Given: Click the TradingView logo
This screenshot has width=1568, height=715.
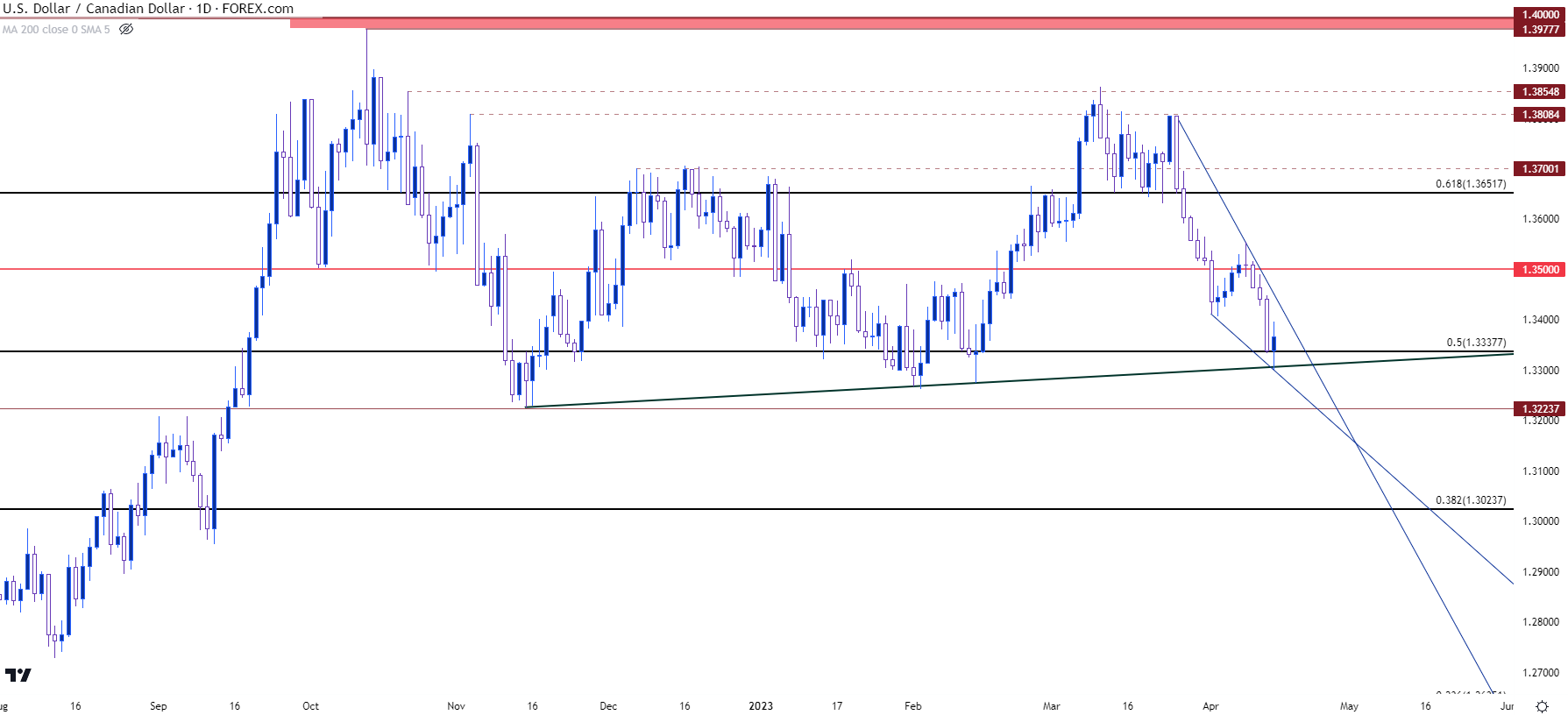Looking at the screenshot, I should pos(18,675).
